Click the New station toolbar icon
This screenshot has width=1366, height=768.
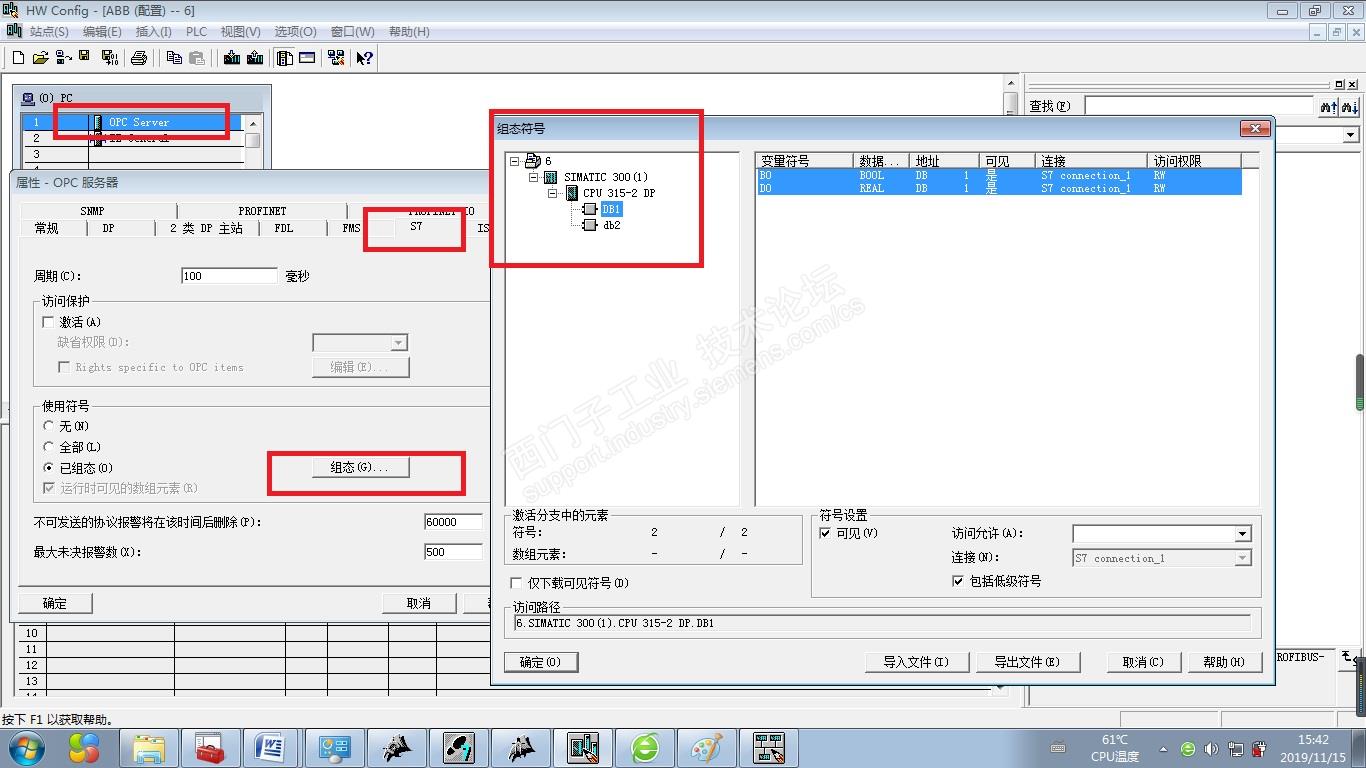point(18,58)
